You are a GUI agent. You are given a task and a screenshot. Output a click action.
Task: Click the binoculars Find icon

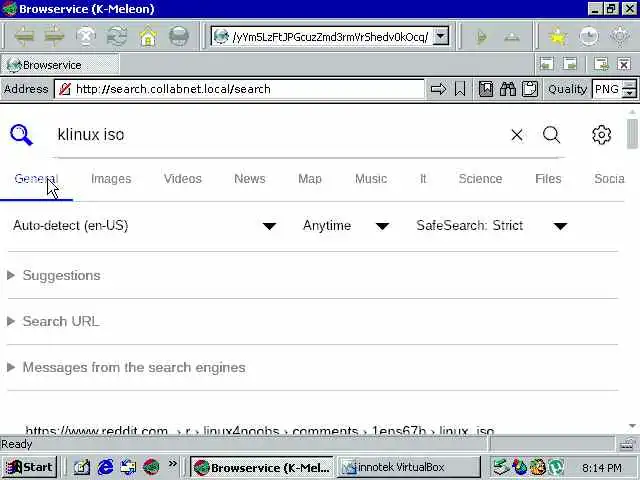tap(508, 89)
